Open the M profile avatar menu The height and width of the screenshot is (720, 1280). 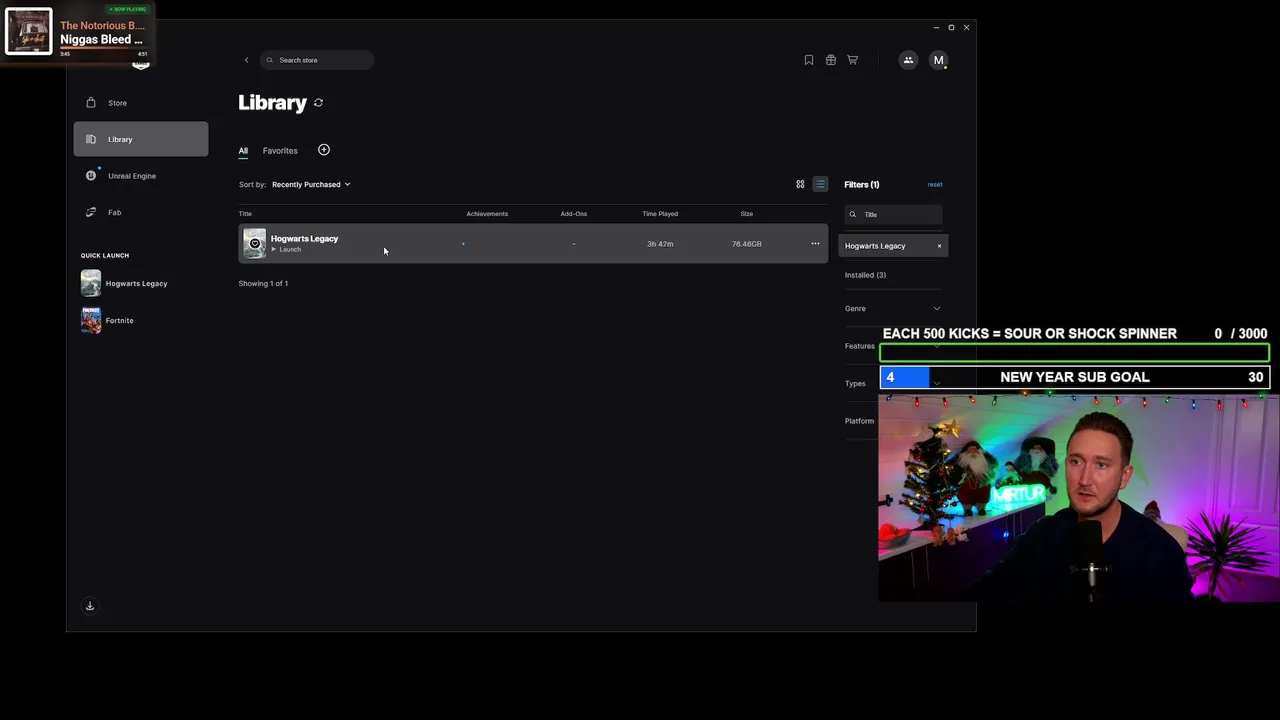click(938, 60)
